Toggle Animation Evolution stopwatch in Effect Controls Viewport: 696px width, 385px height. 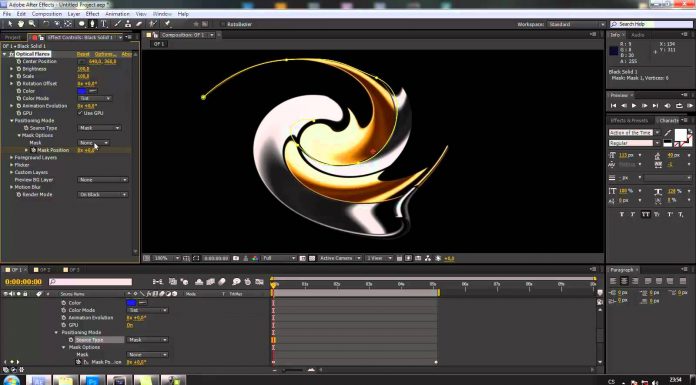[x=19, y=106]
